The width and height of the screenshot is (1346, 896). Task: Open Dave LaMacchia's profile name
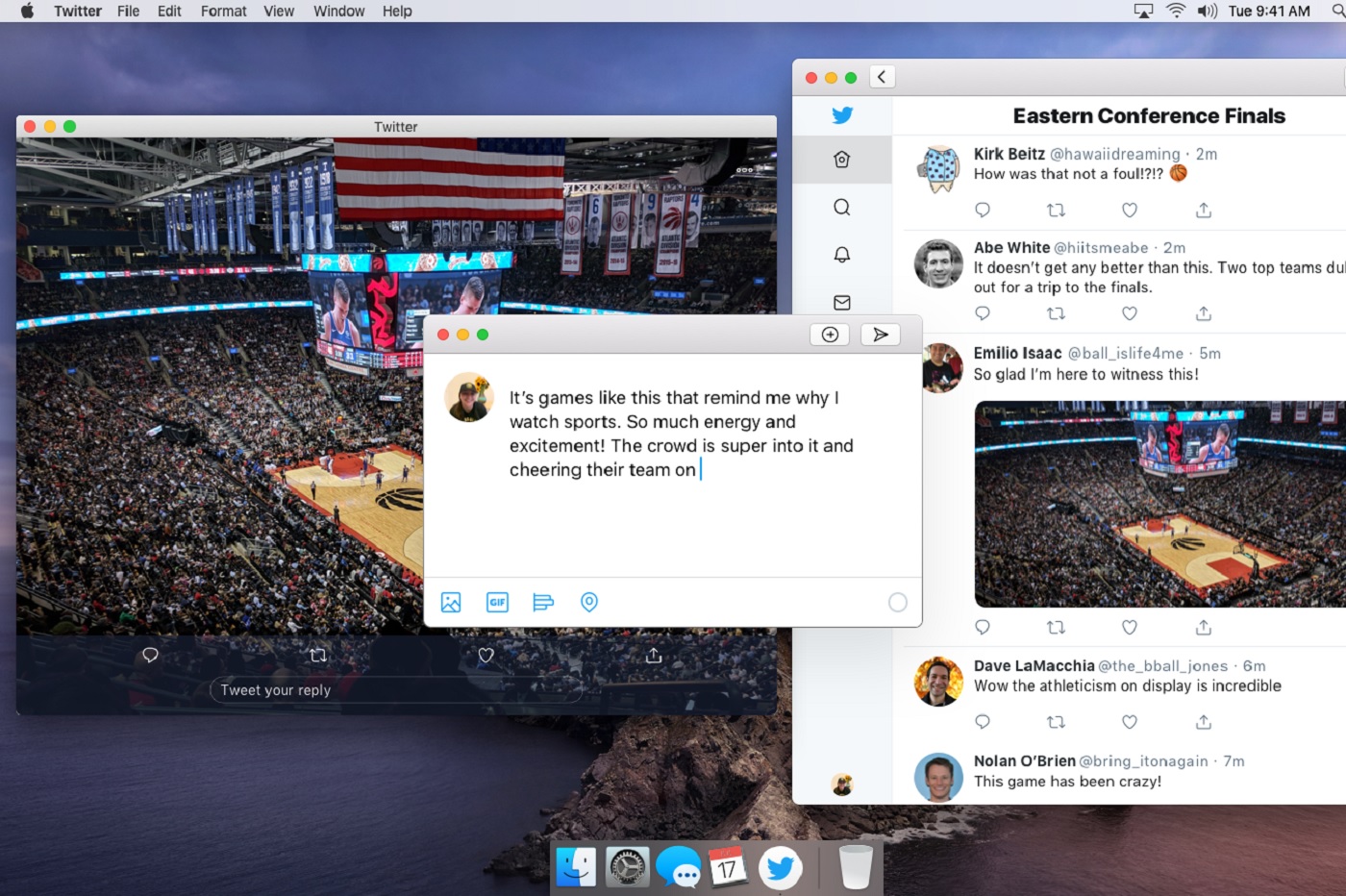tap(1034, 665)
